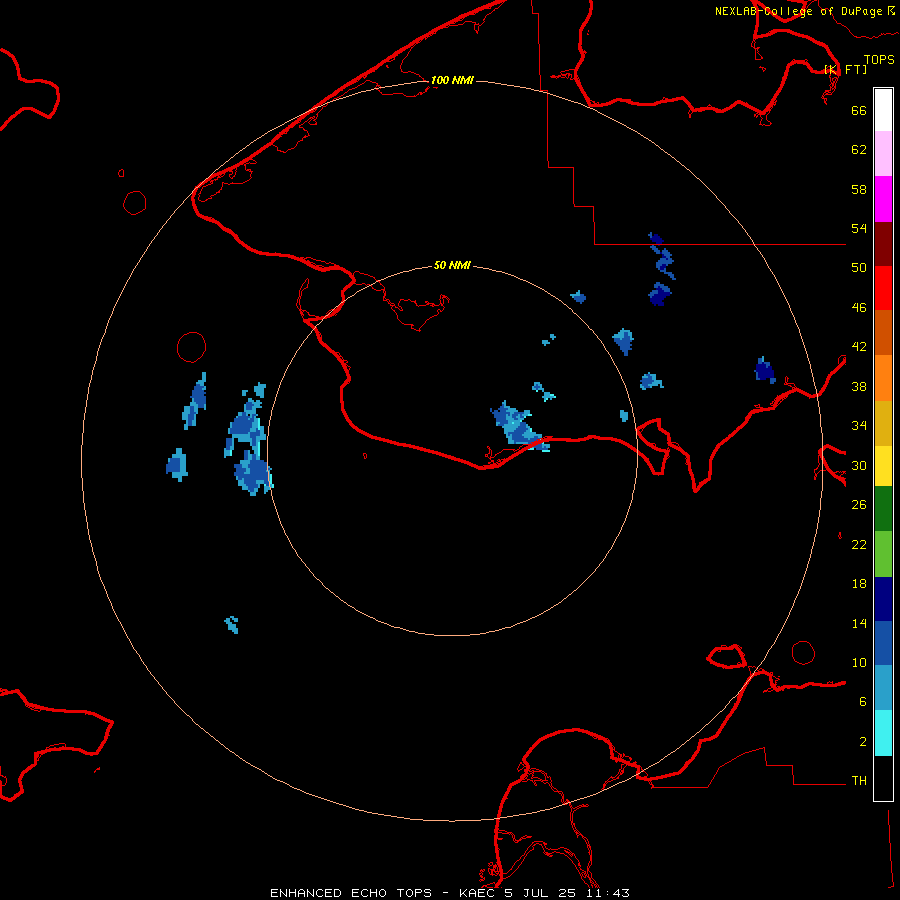This screenshot has height=900, width=900.
Task: Click legend value "66"
Action: [x=859, y=110]
